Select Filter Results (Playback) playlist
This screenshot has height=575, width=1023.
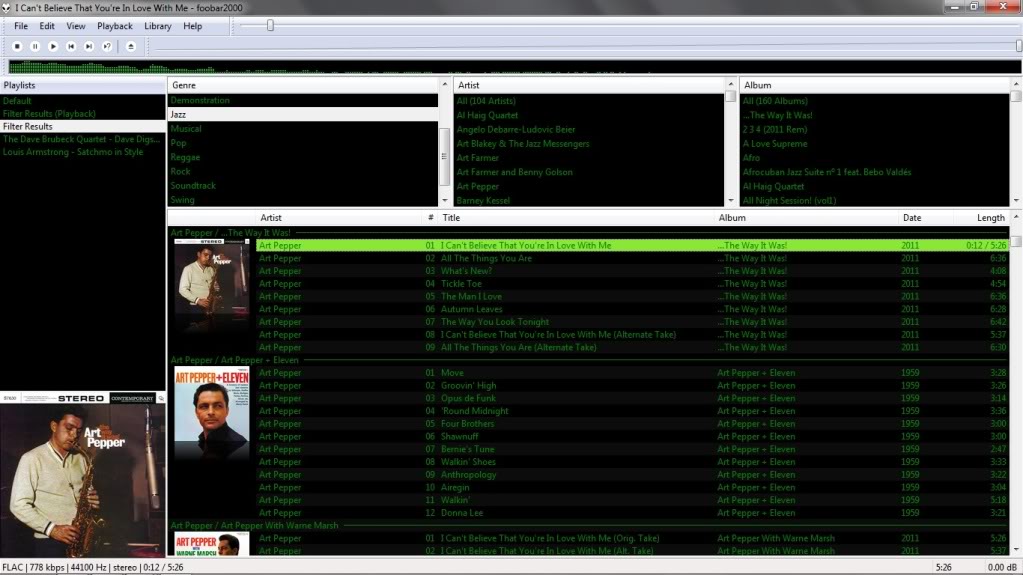83,114
